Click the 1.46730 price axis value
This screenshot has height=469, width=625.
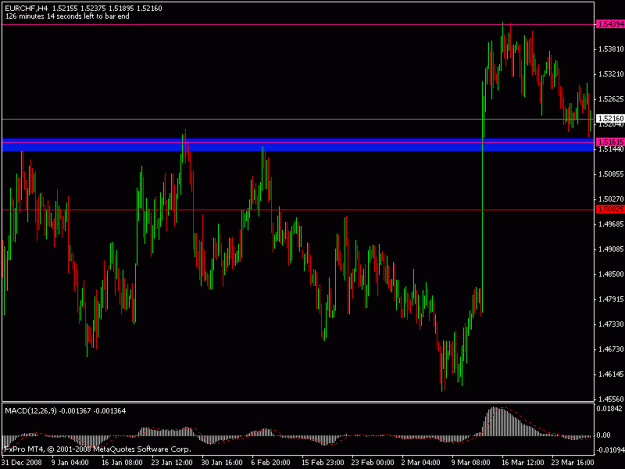click(611, 349)
